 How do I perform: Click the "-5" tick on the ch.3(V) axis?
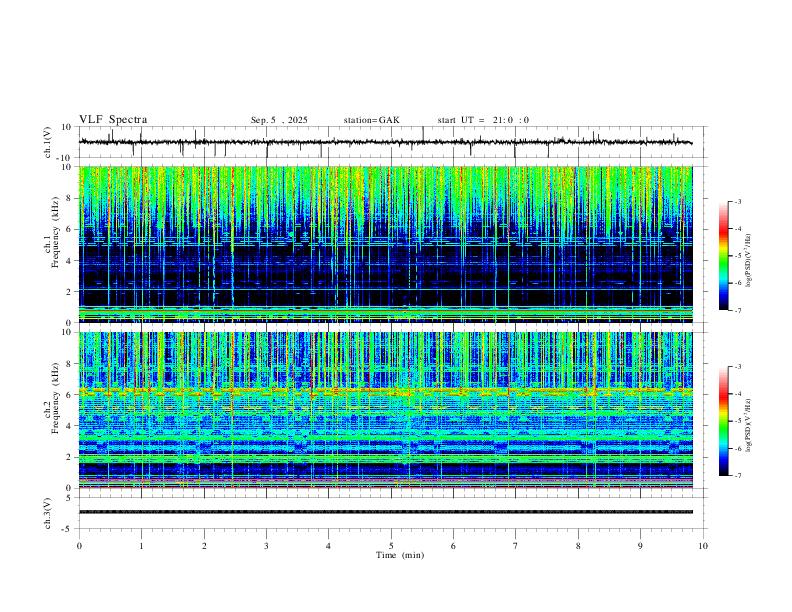click(68, 529)
